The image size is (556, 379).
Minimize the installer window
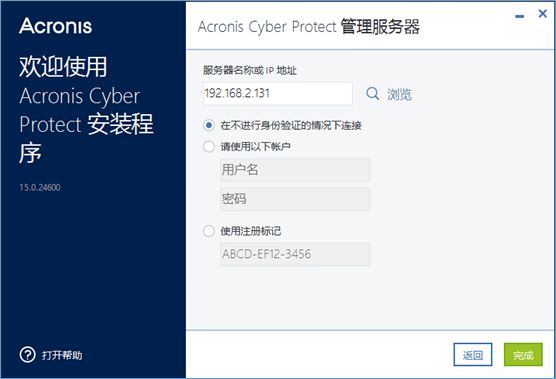coord(519,16)
